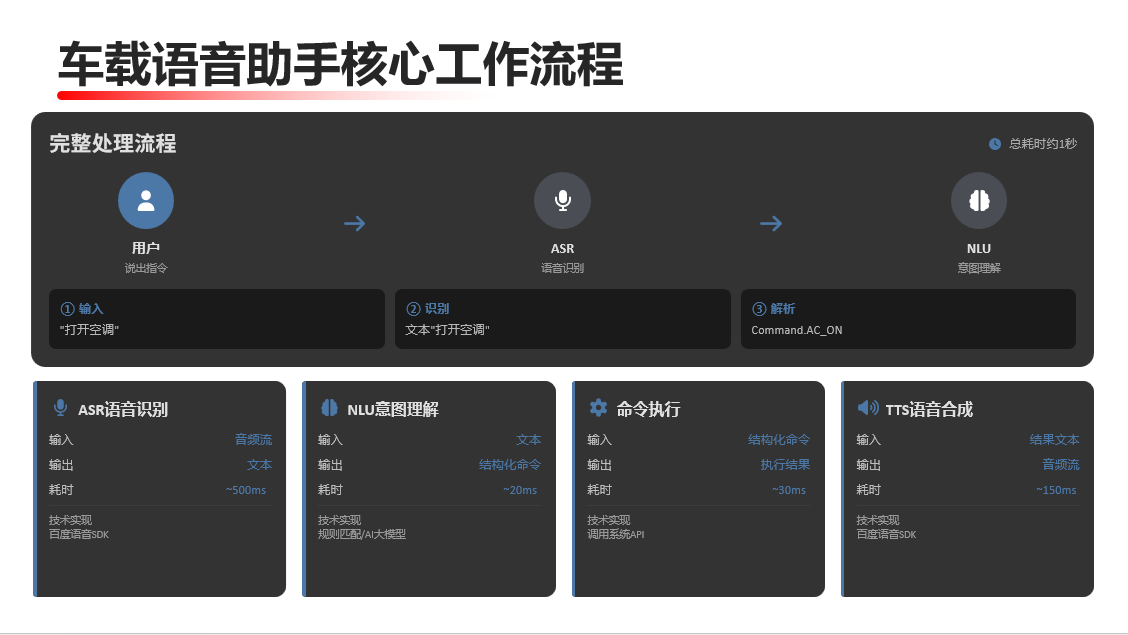Click the 意图理解 caption under NLU
The height and width of the screenshot is (635, 1128).
pos(979,268)
